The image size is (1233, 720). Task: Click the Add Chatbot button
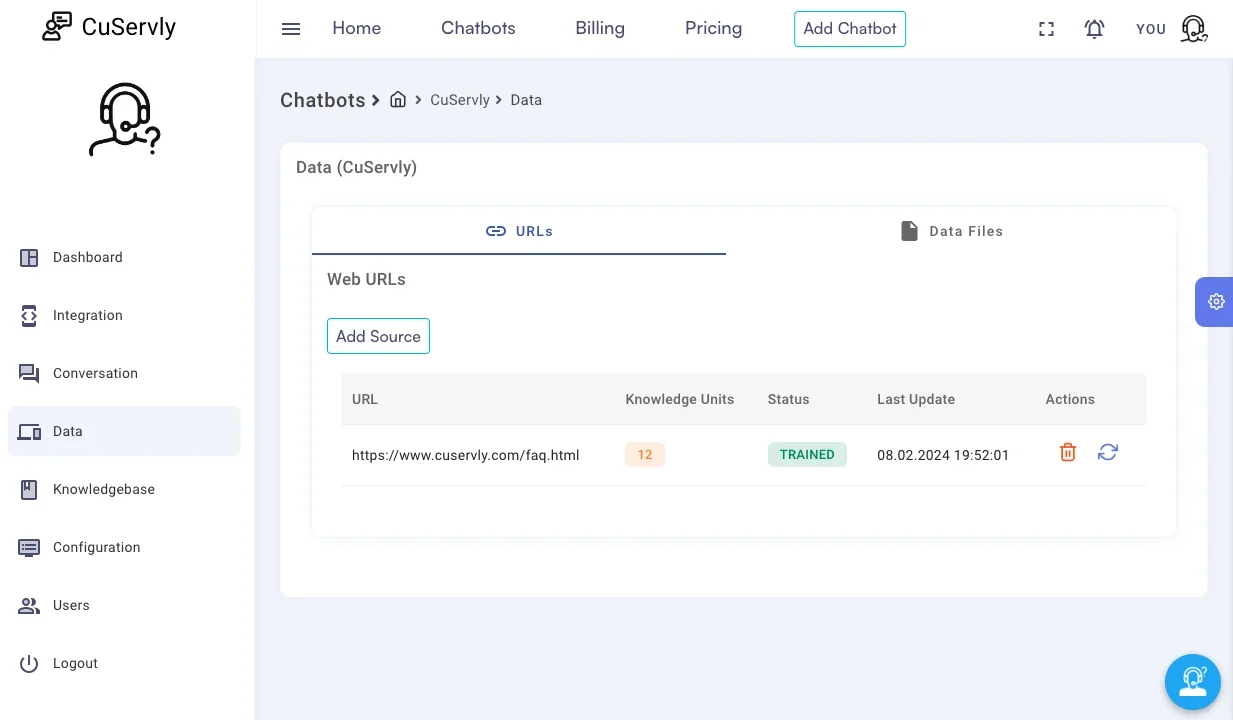(x=849, y=29)
